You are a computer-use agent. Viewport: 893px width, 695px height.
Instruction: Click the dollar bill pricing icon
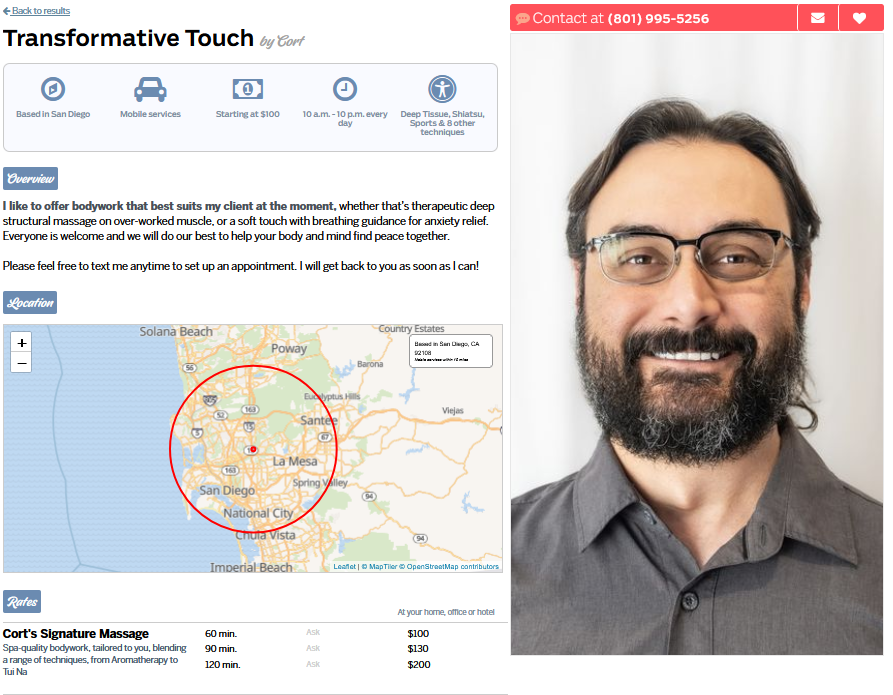248,89
